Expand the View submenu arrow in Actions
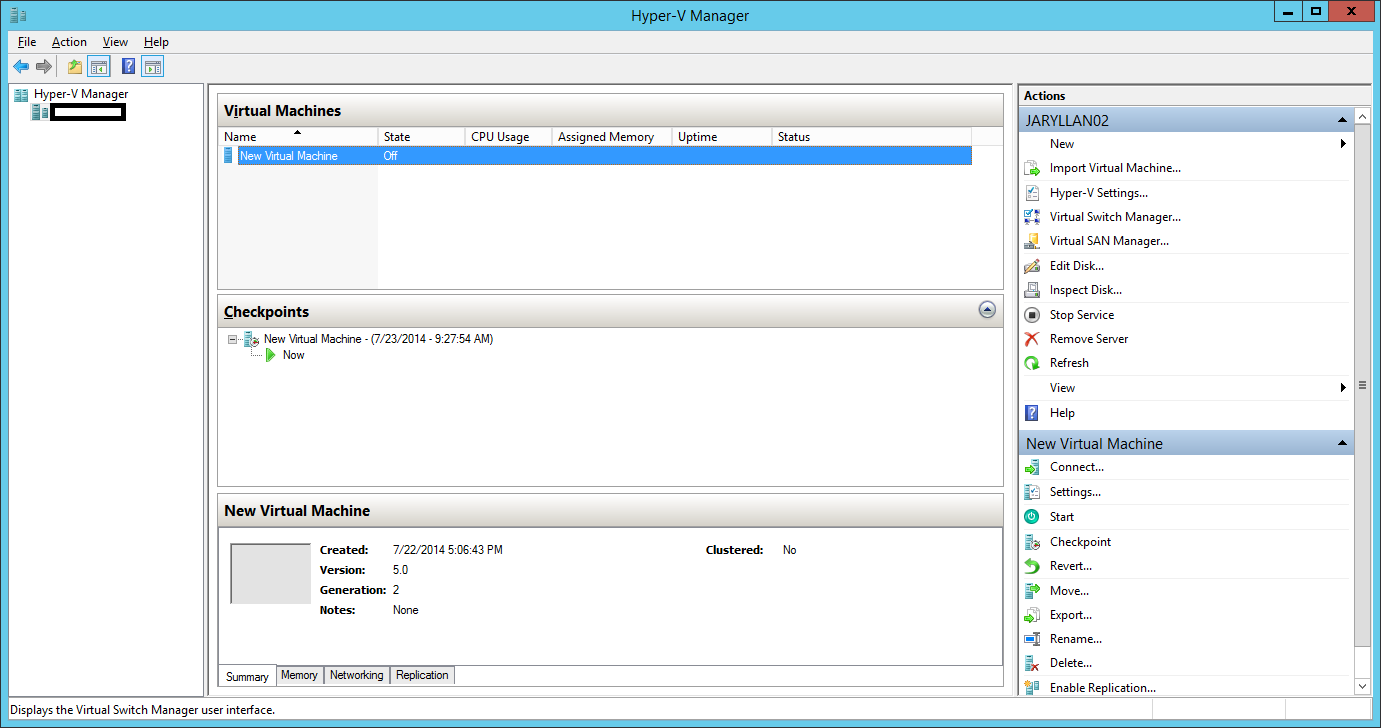Image resolution: width=1381 pixels, height=728 pixels. [x=1343, y=388]
